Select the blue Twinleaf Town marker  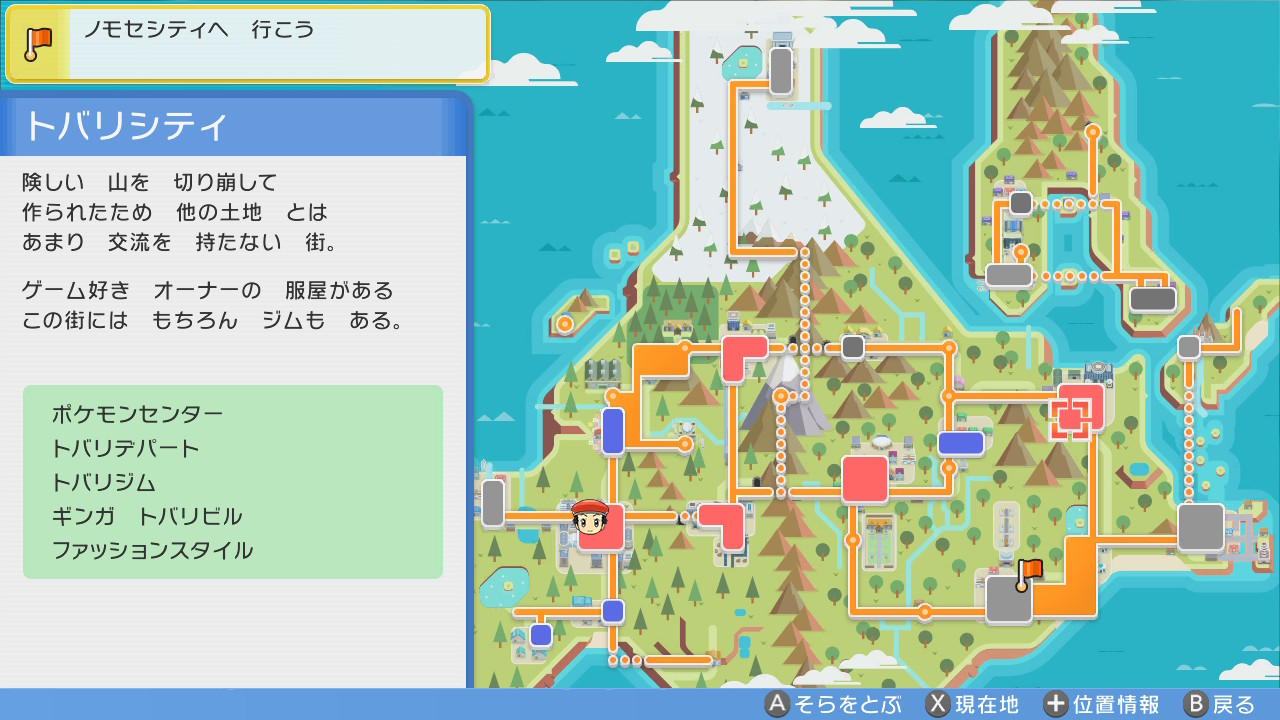click(541, 635)
